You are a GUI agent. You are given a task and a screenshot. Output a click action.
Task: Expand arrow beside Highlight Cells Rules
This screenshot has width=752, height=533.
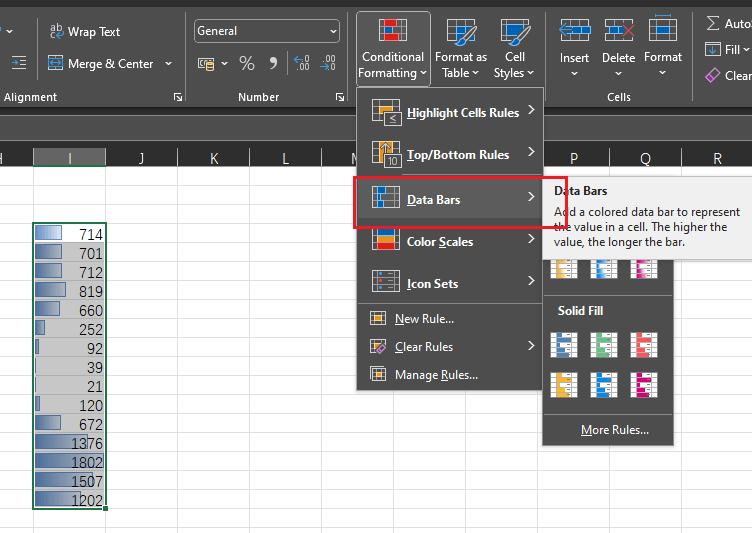(x=531, y=110)
